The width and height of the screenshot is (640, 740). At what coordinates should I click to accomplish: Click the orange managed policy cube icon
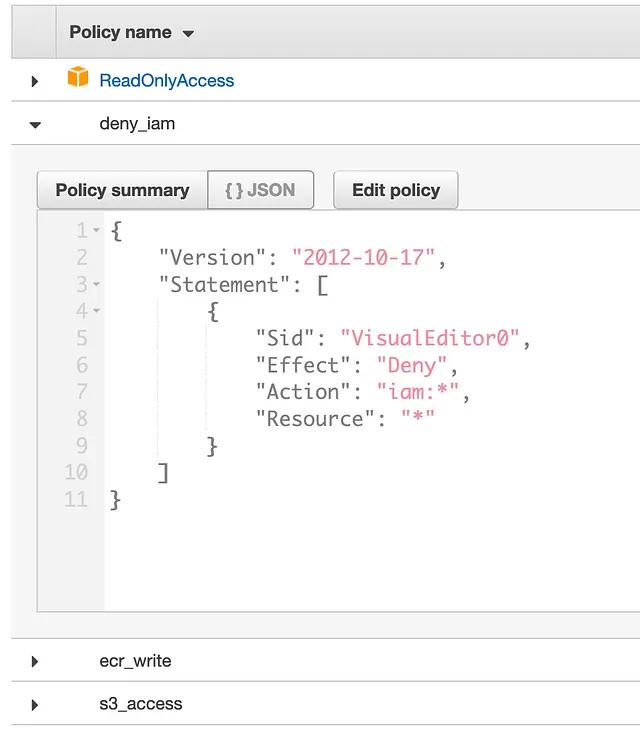click(x=78, y=77)
